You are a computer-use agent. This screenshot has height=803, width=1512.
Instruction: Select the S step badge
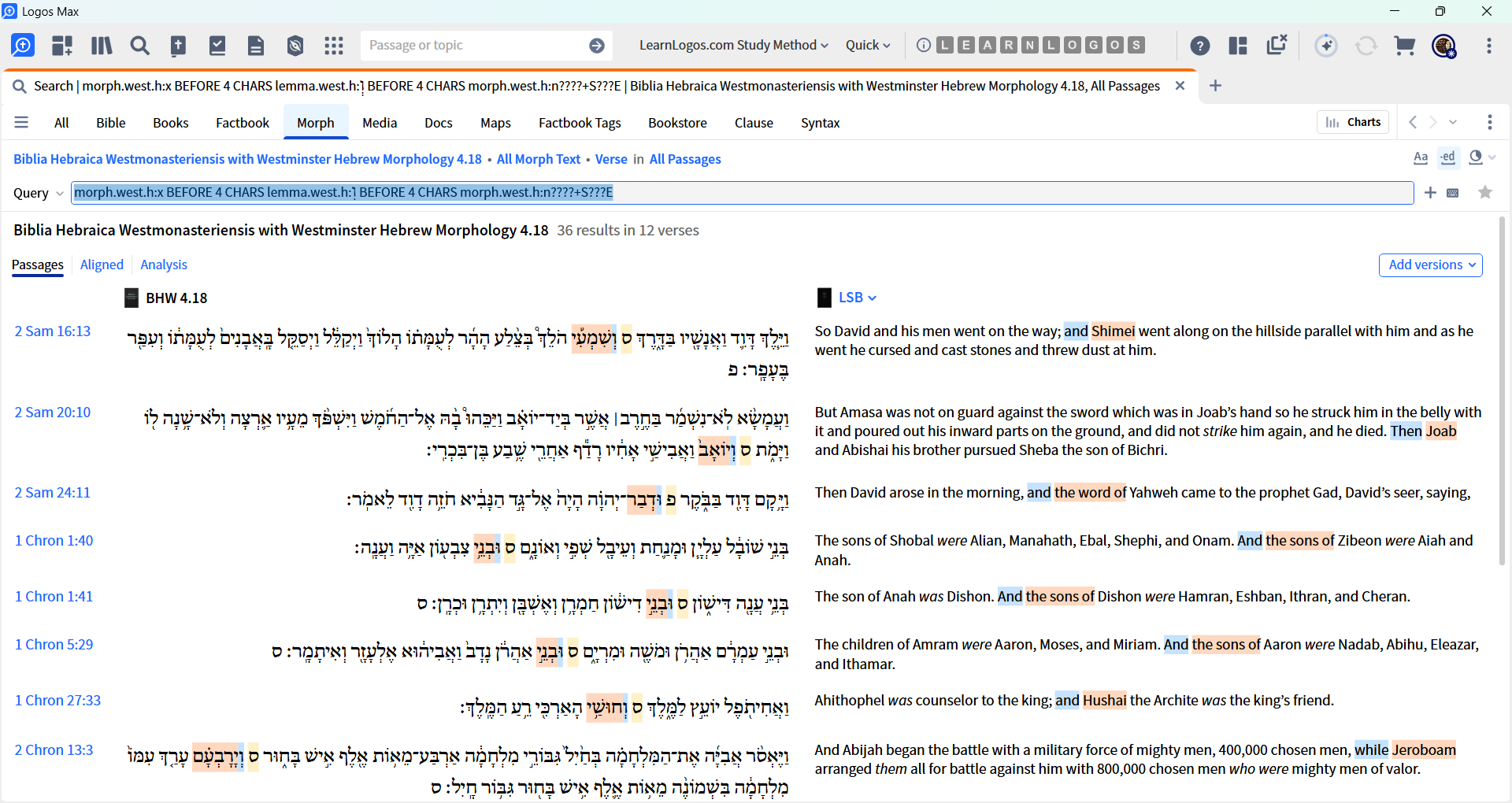pyautogui.click(x=1136, y=45)
